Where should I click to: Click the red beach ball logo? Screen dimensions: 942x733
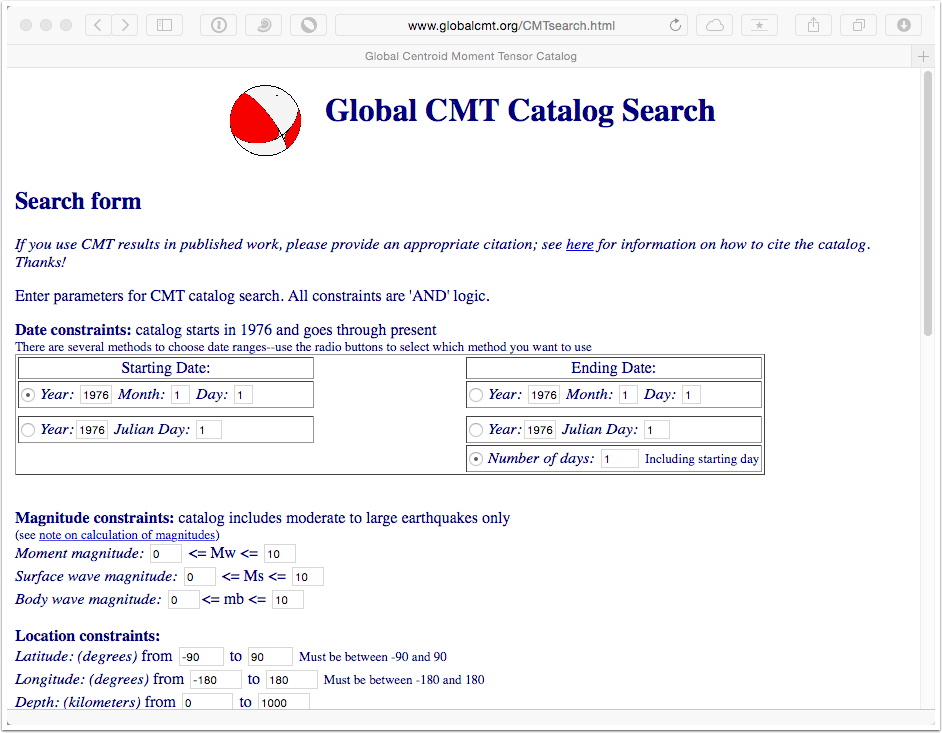[266, 121]
